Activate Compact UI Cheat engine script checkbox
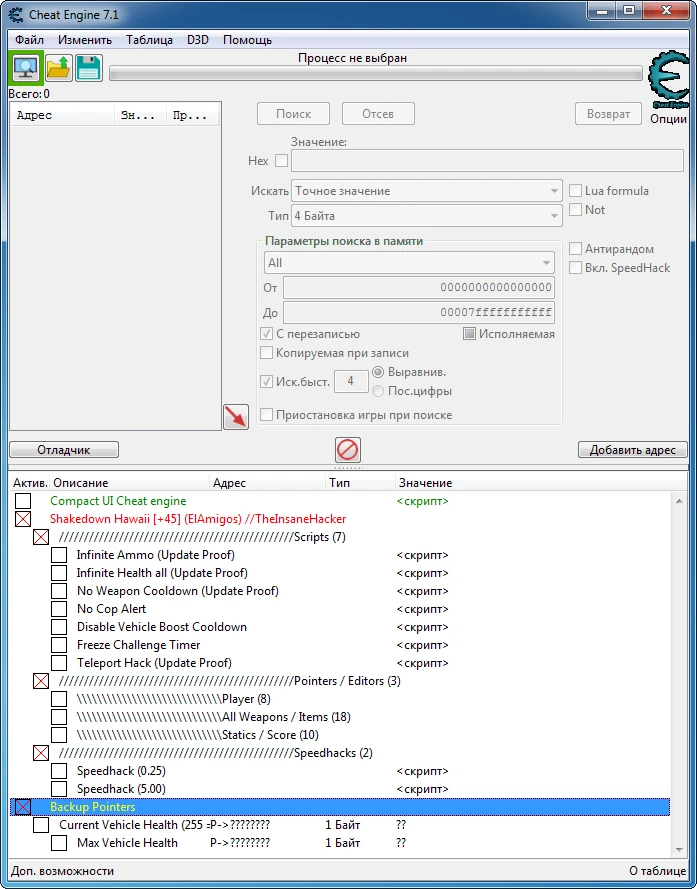Viewport: 697px width, 889px height. 23,501
